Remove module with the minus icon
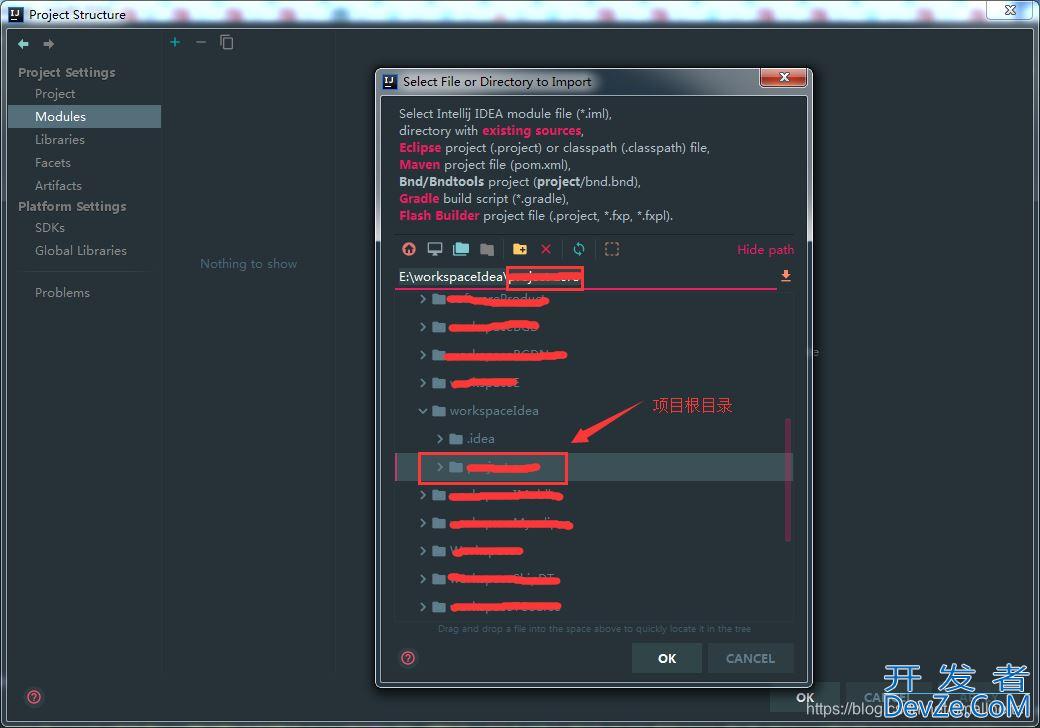The image size is (1040, 728). tap(201, 42)
